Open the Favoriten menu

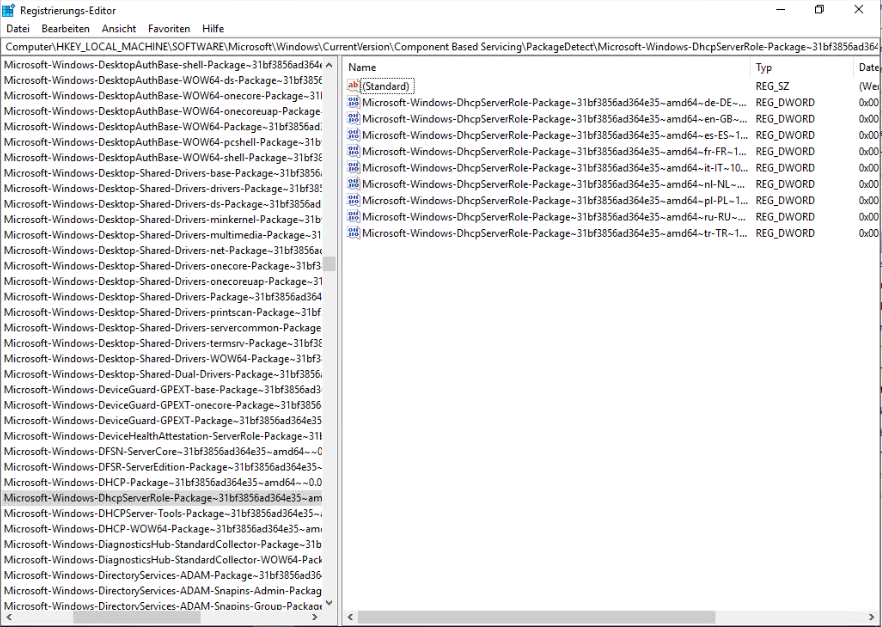(168, 29)
